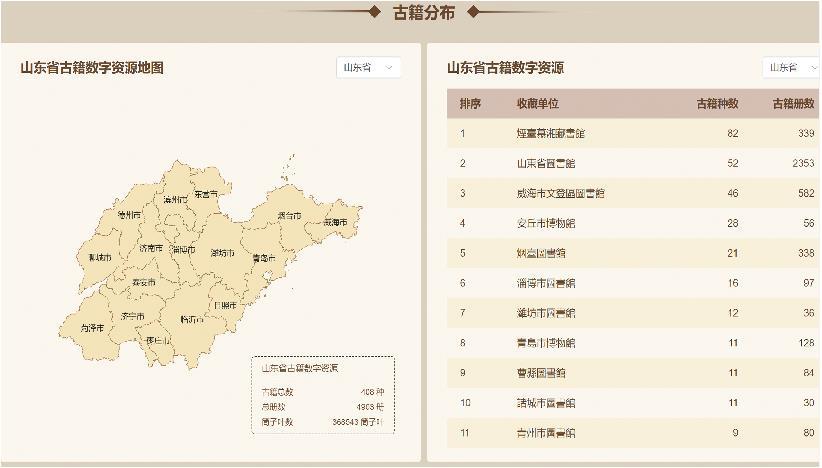822x468 pixels.
Task: Open the rank 11 library with 80 volumes
Action: point(546,433)
